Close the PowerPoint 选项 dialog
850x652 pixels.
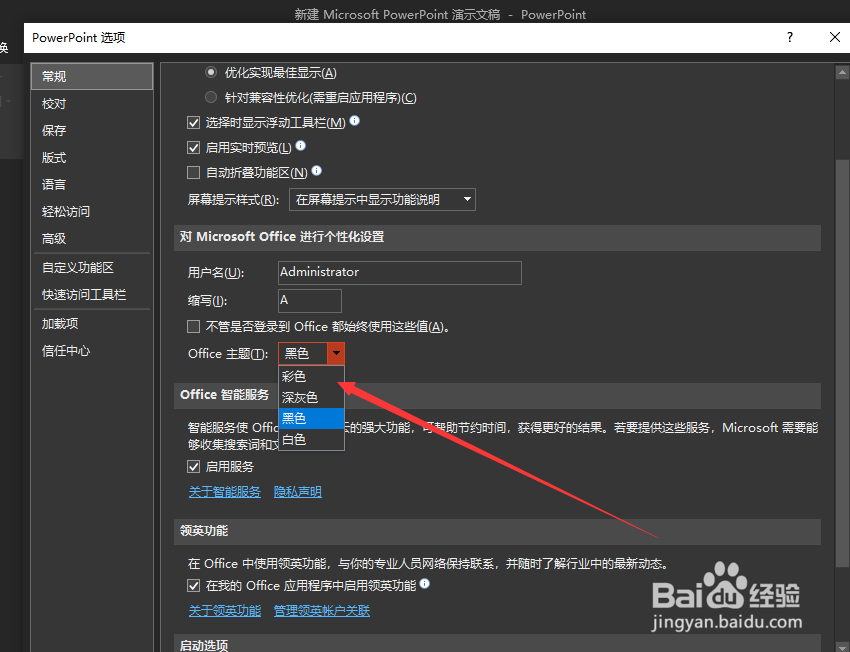pyautogui.click(x=835, y=37)
